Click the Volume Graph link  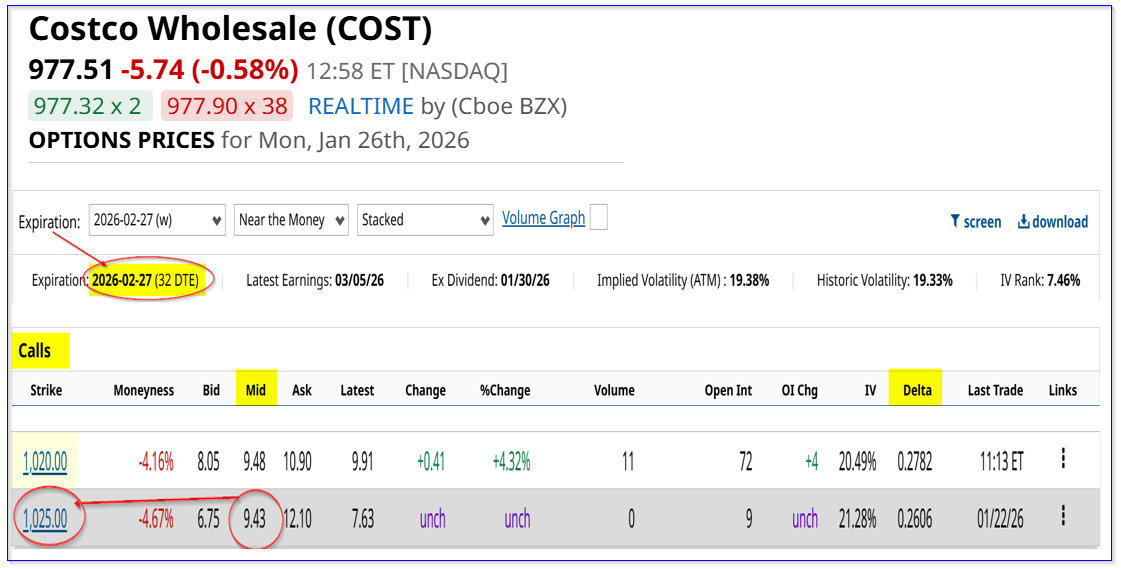(x=543, y=218)
